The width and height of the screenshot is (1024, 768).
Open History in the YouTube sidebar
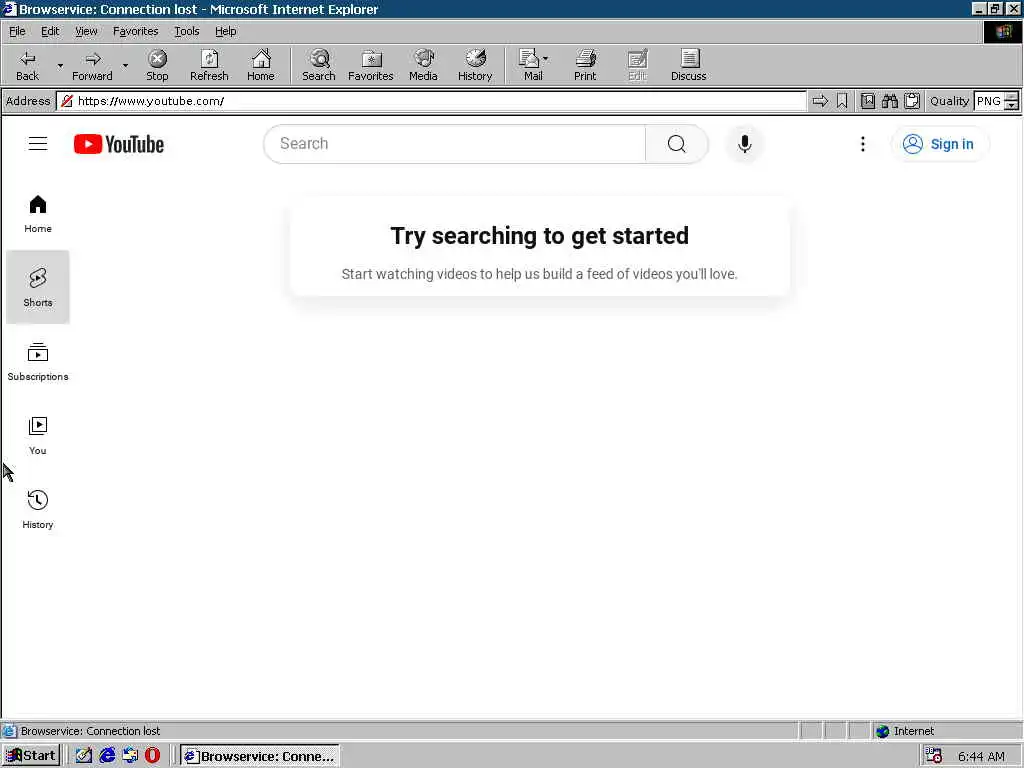pyautogui.click(x=38, y=509)
